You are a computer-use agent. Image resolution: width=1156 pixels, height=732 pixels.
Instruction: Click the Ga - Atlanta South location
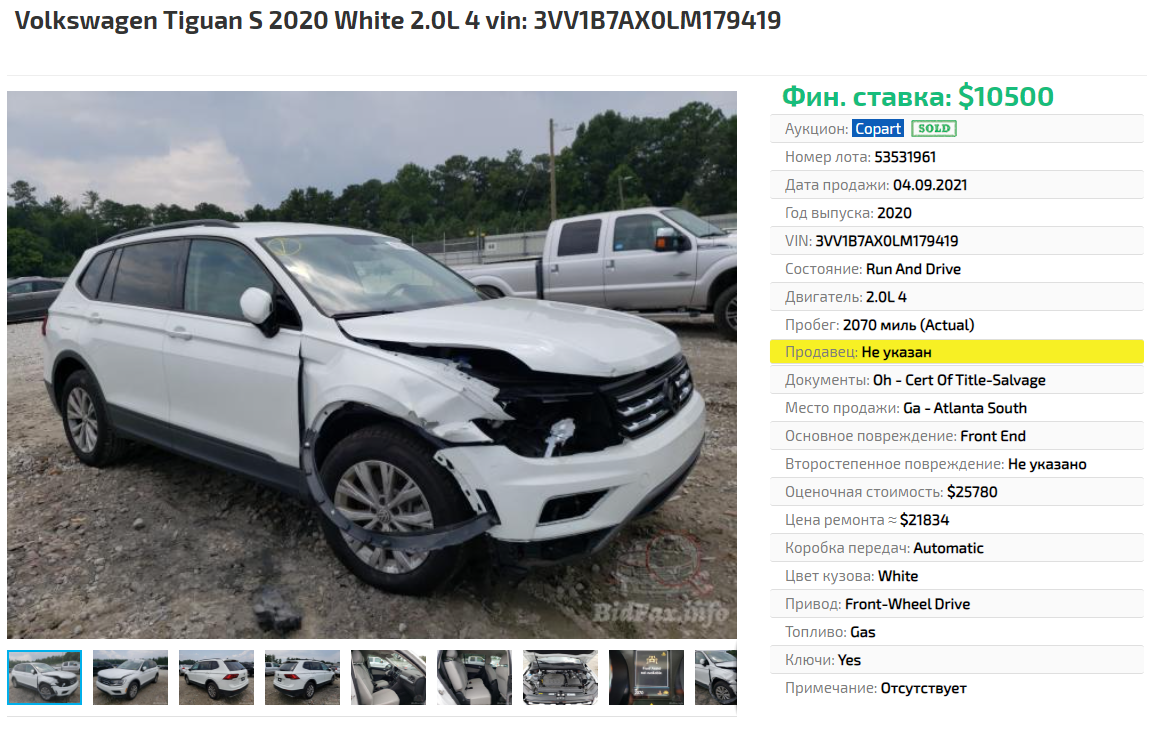click(964, 408)
